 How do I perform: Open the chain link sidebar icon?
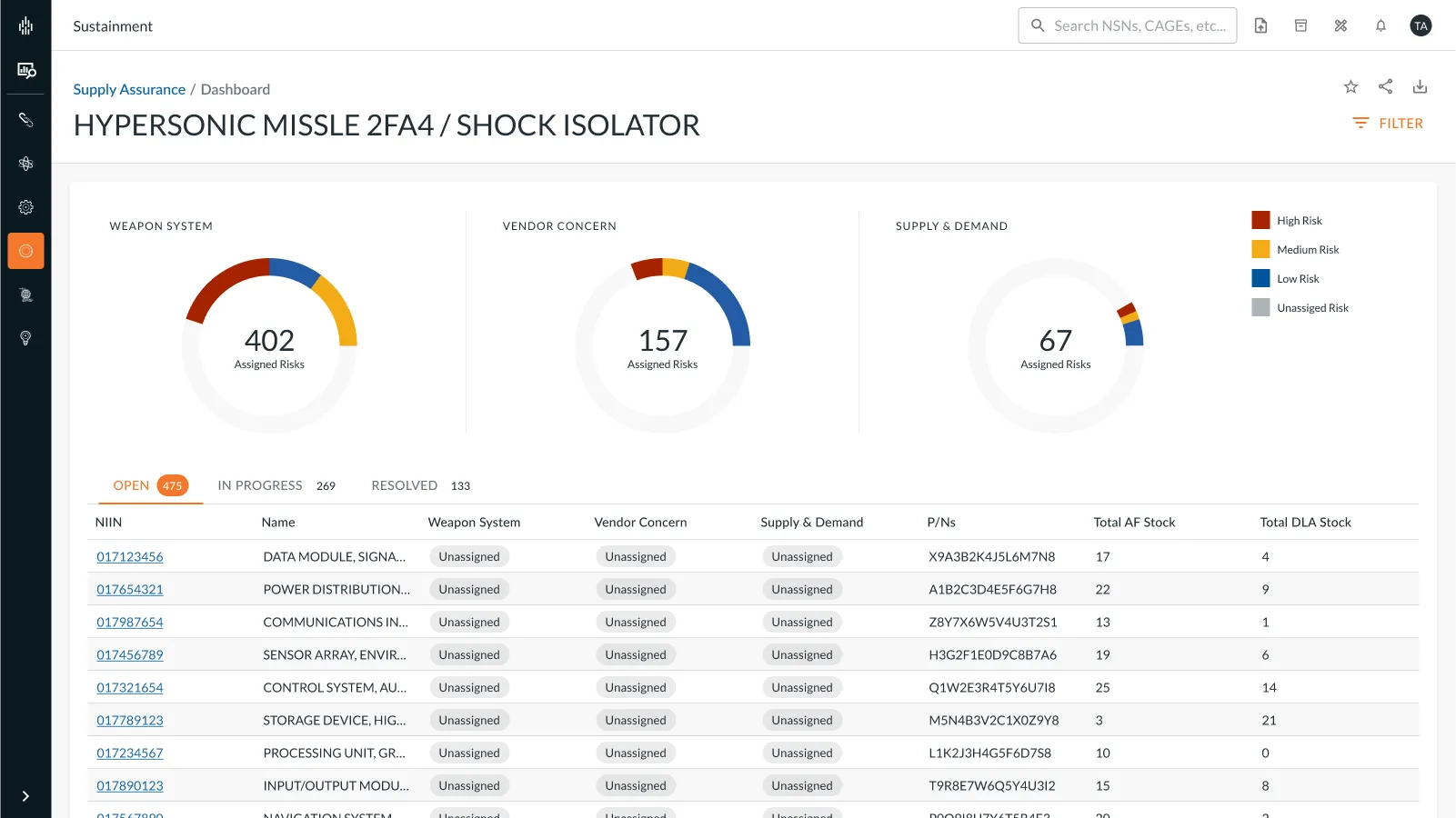25,120
